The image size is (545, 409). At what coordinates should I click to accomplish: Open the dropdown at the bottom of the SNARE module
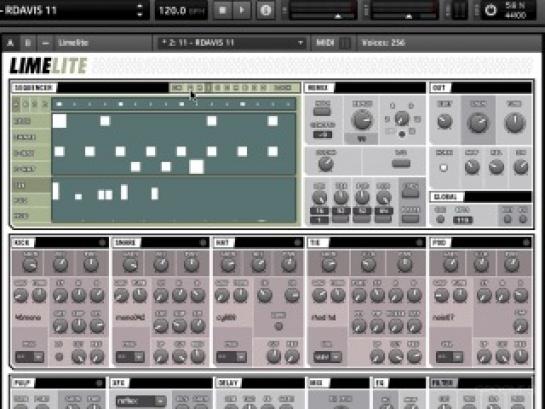[130, 357]
